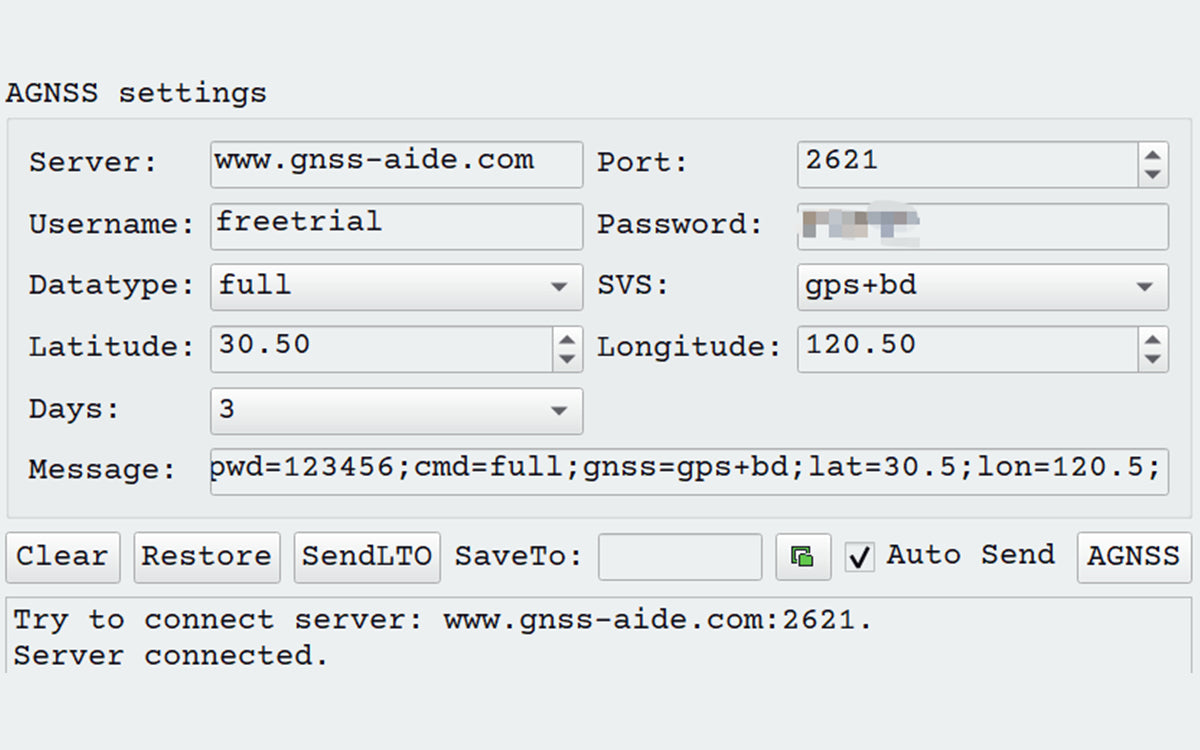Increment Latitude using the up arrow

(567, 338)
